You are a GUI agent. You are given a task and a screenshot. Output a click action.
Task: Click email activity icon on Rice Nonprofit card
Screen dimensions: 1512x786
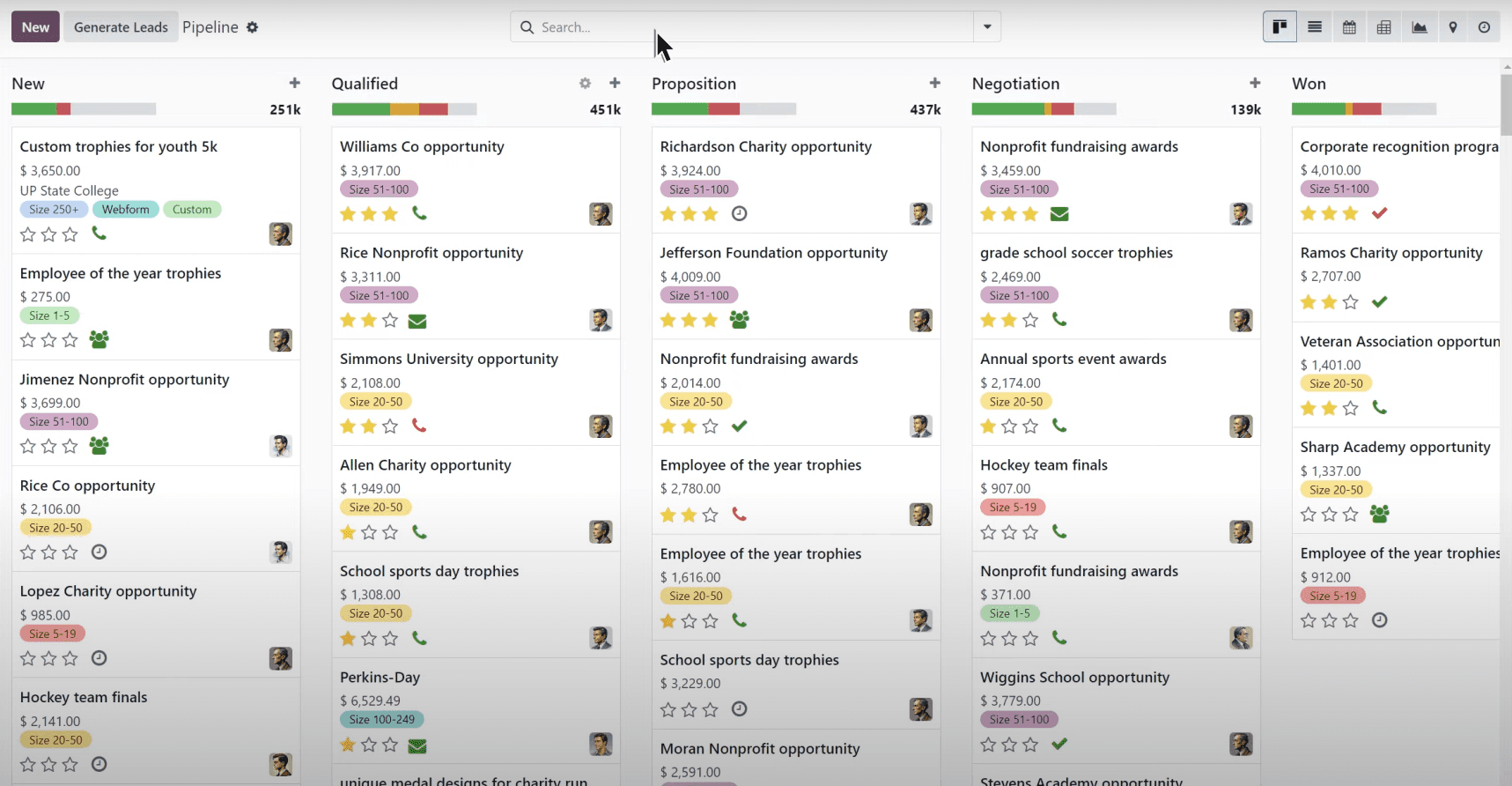pyautogui.click(x=418, y=321)
